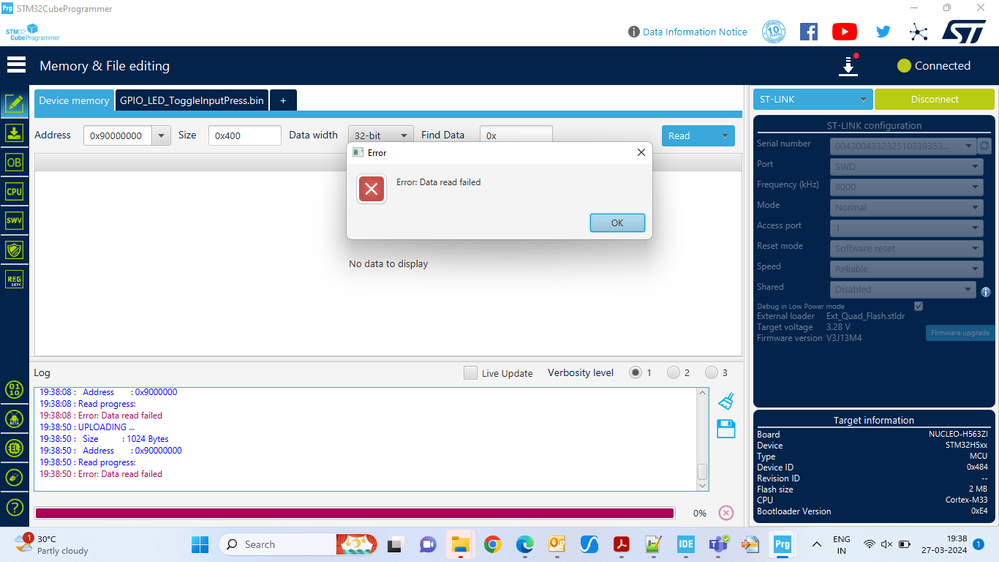Open ST-LINK interface dropdown
The image size is (999, 562).
tap(812, 99)
